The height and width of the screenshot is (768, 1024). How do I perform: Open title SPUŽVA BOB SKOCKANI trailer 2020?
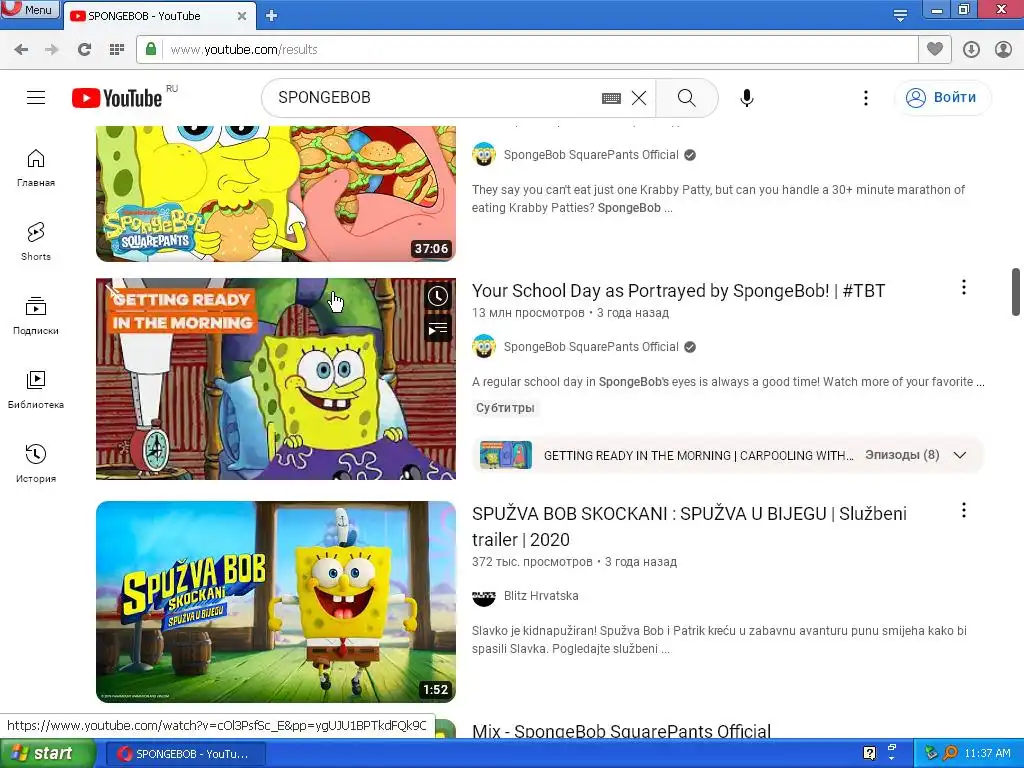click(x=689, y=526)
